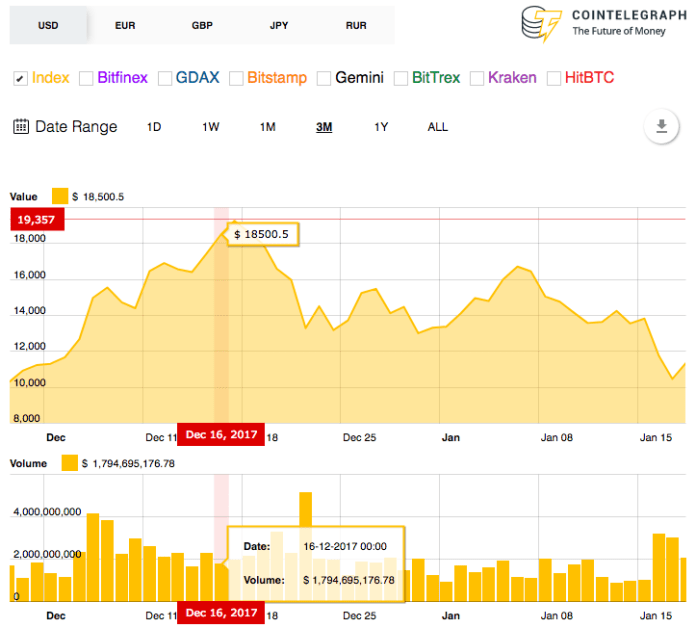Switch to the EUR currency tab
Viewport: 696px width, 628px height.
coord(125,25)
